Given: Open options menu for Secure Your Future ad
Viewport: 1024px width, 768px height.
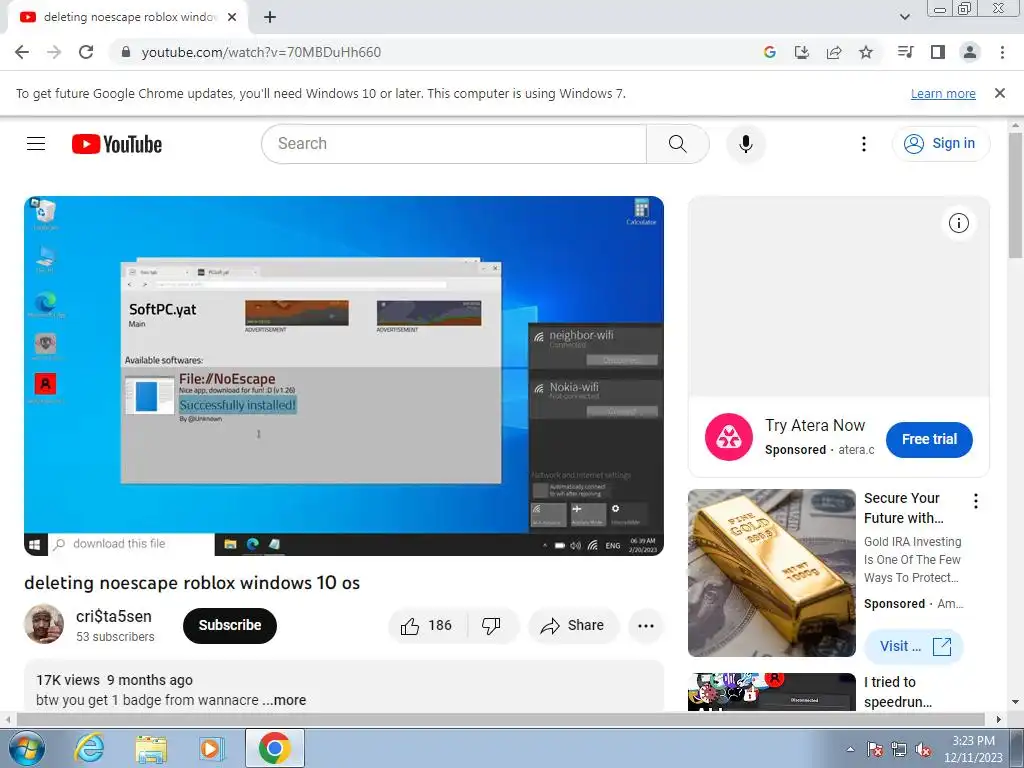Looking at the screenshot, I should tap(976, 501).
